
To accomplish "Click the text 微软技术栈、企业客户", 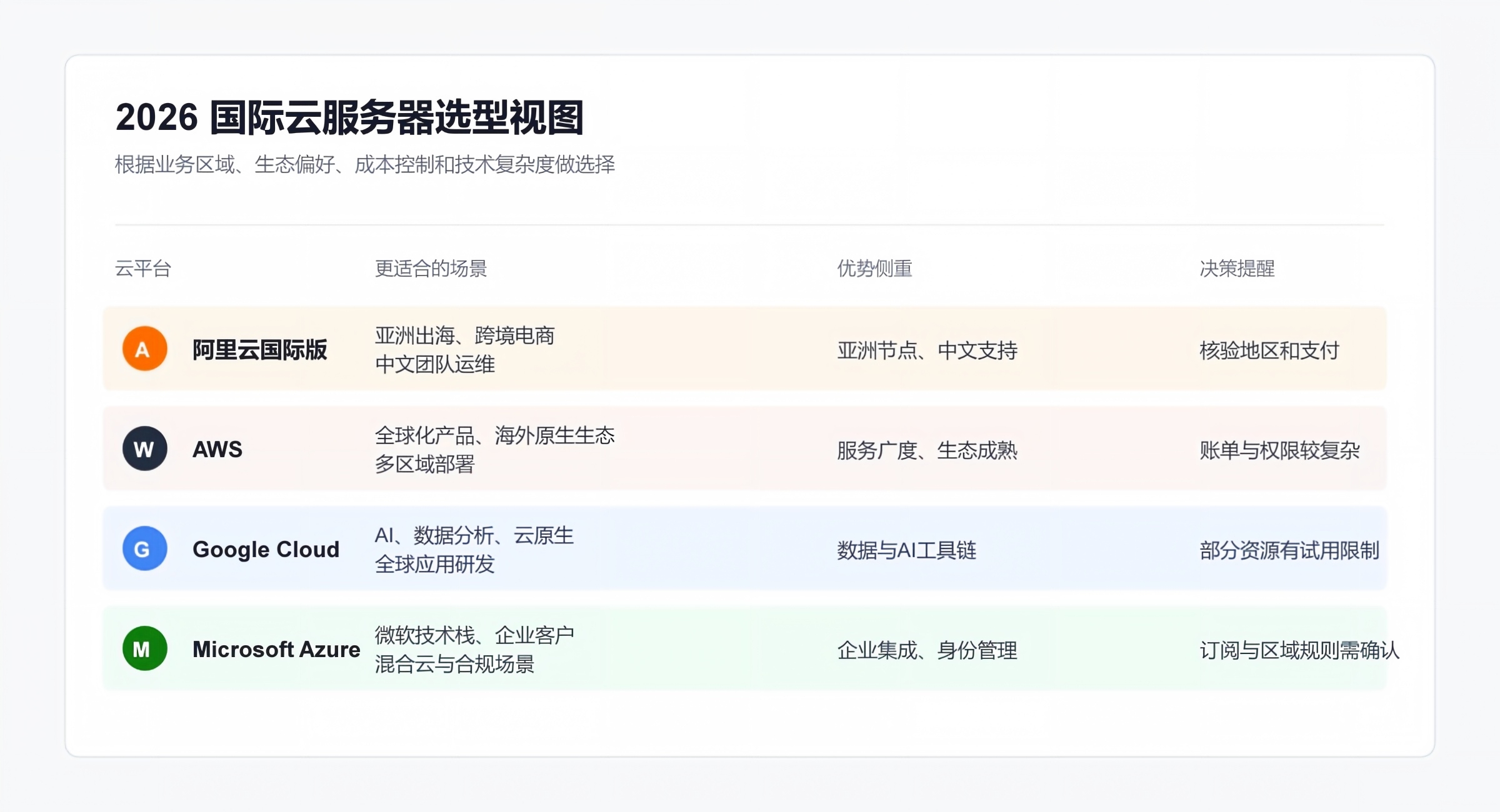I will coord(474,635).
